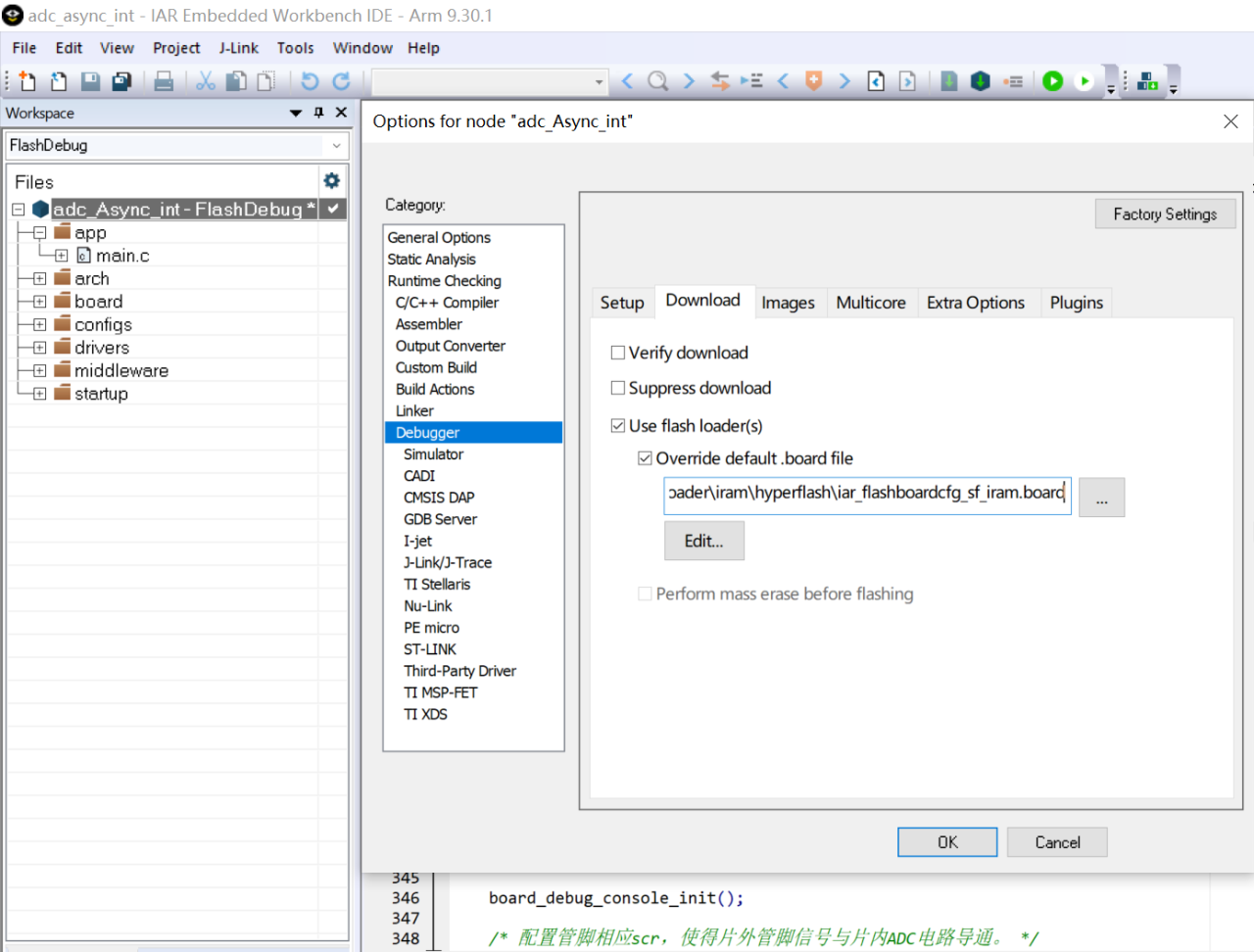Click the Compile toolbar icon
This screenshot has width=1254, height=952.
point(949,81)
